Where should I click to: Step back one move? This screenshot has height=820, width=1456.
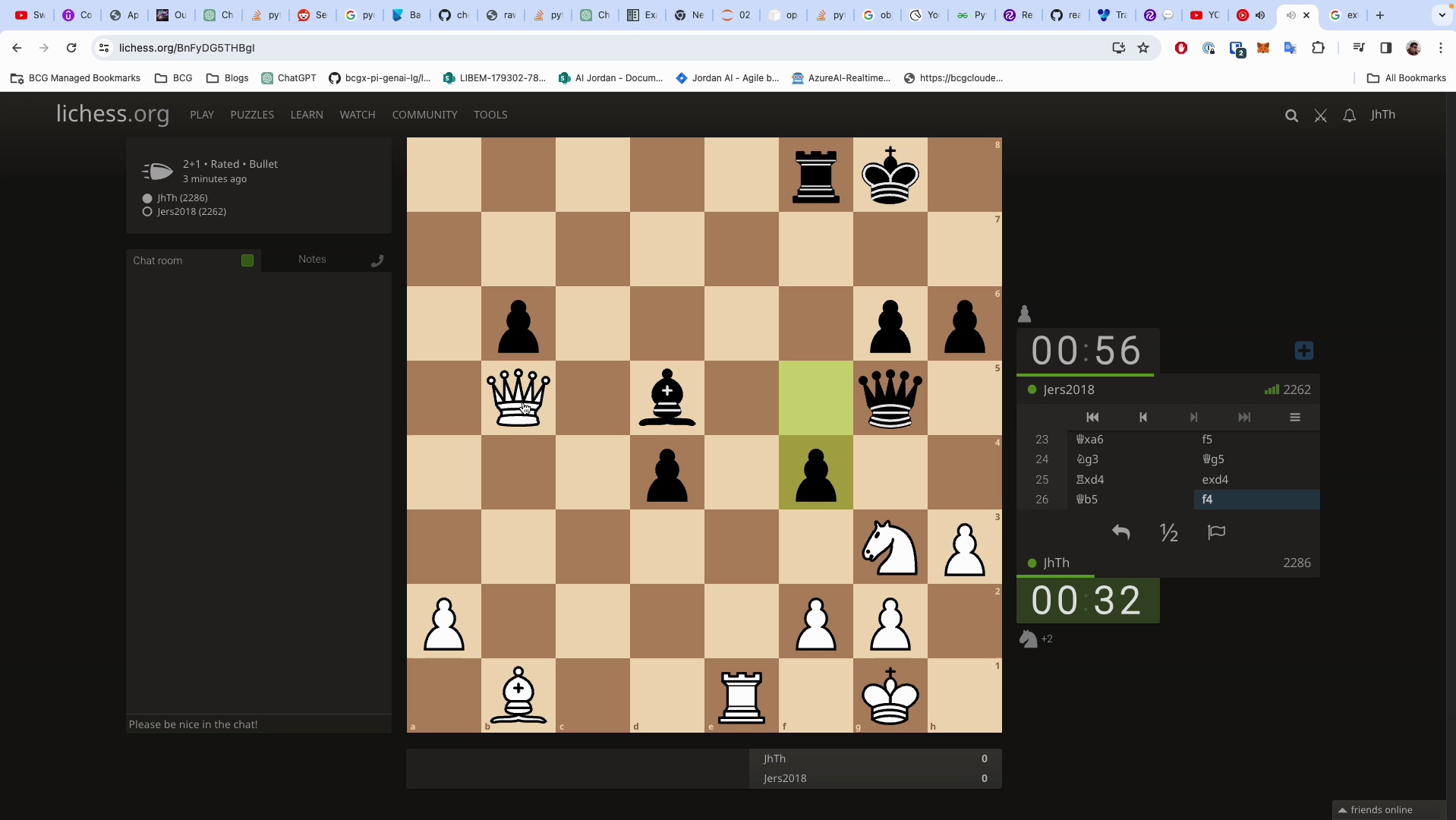(1143, 417)
